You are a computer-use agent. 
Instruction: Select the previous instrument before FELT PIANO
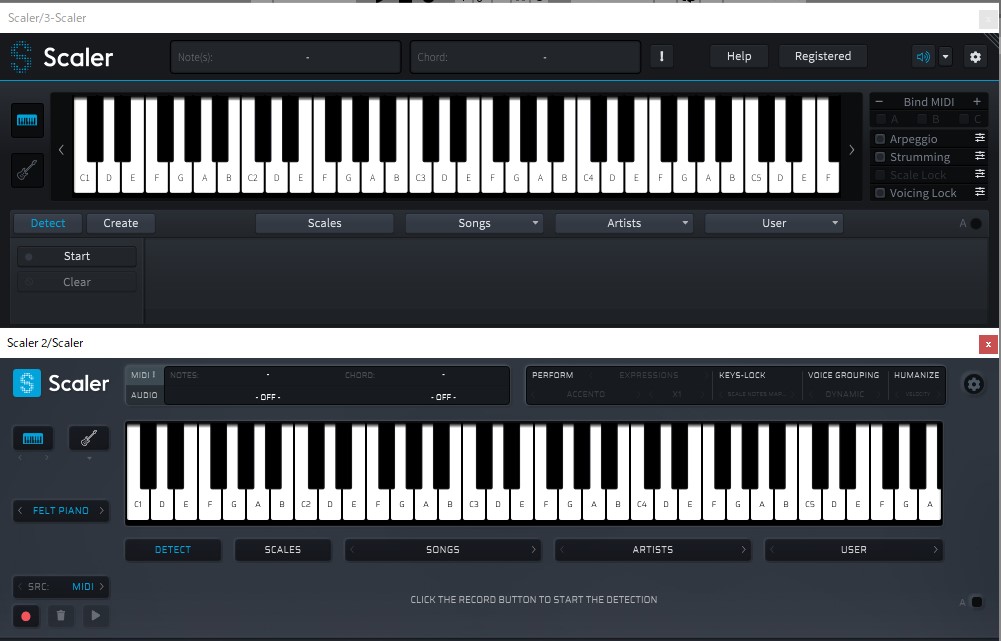coord(20,511)
